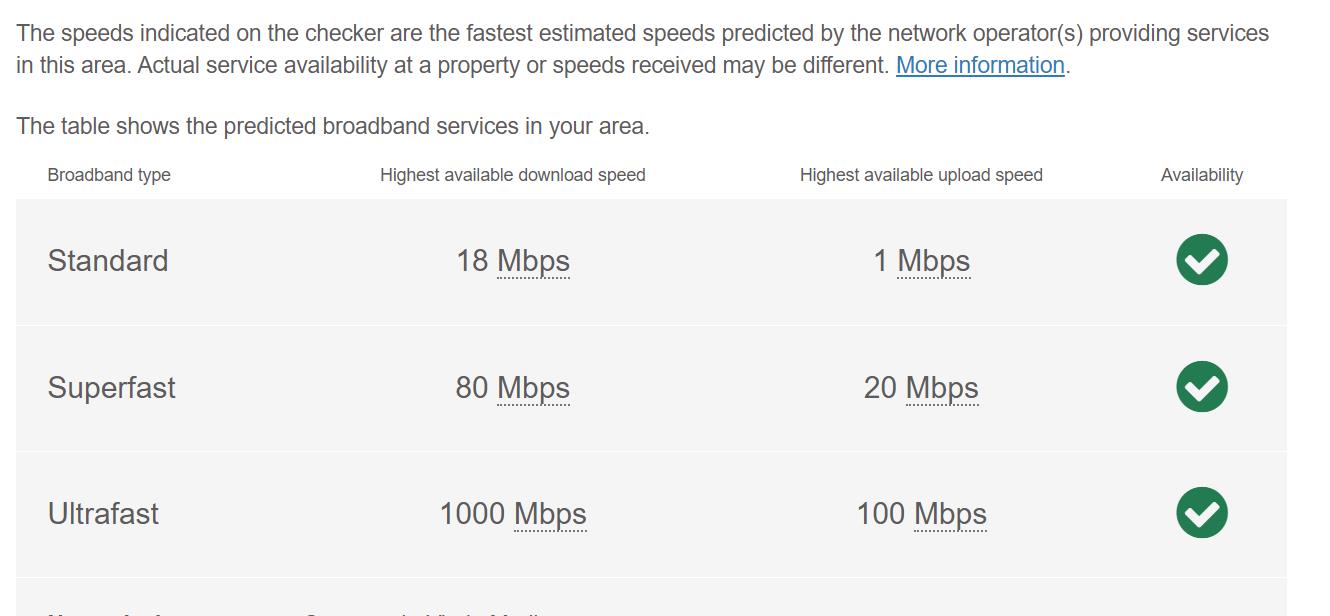Viewport: 1330px width, 616px height.
Task: Open the More information link
Action: [979, 65]
